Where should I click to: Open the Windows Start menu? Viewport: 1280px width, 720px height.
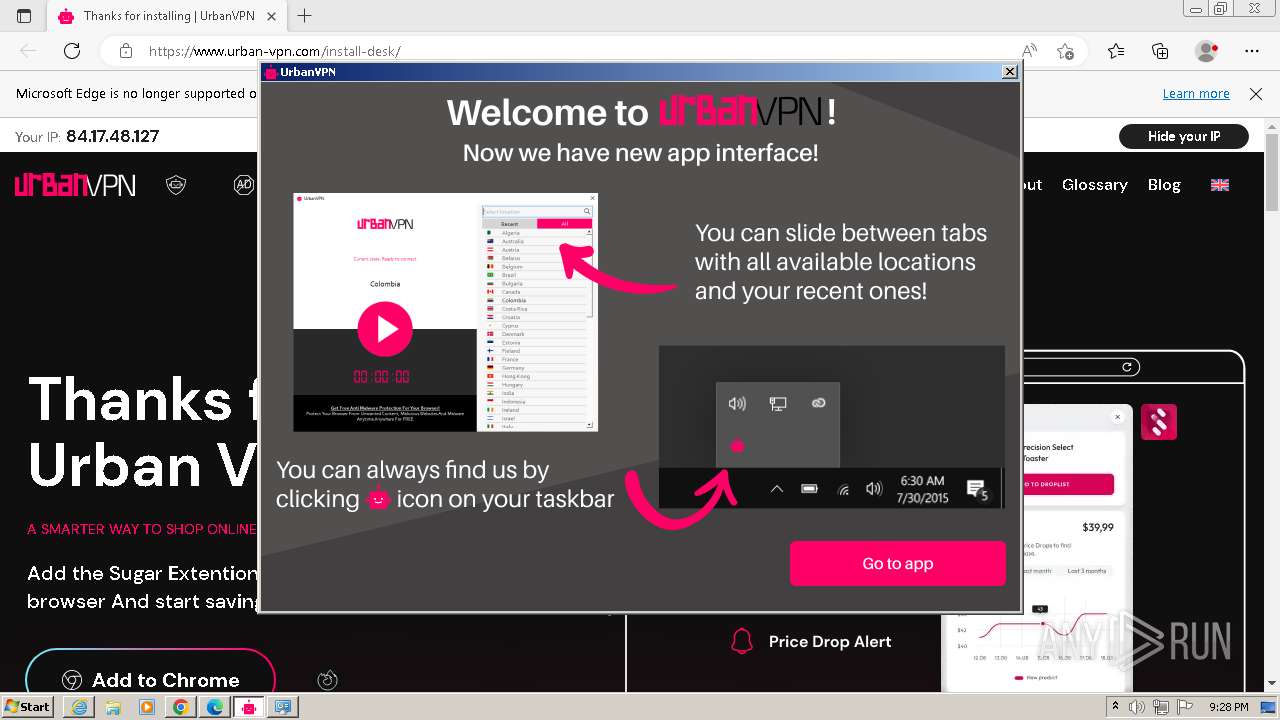[x=28, y=707]
